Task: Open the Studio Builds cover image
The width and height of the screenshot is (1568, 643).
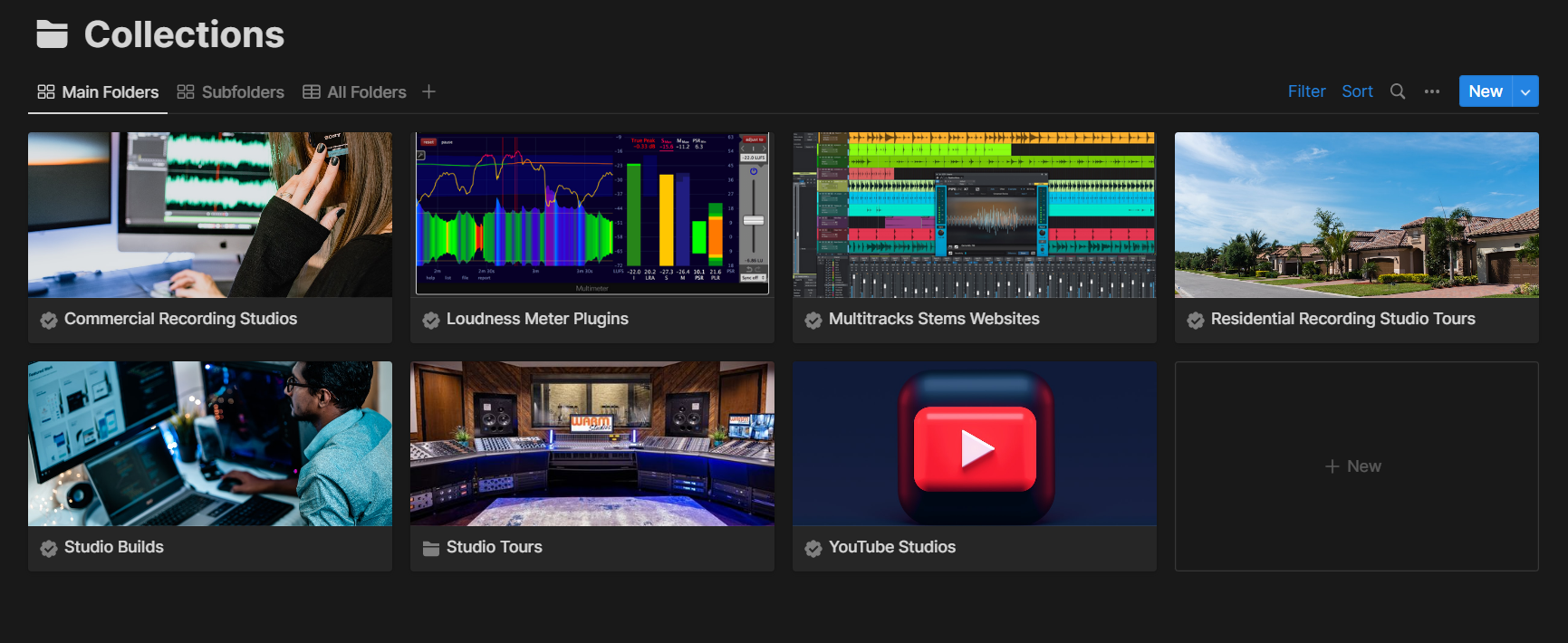Action: pyautogui.click(x=210, y=444)
